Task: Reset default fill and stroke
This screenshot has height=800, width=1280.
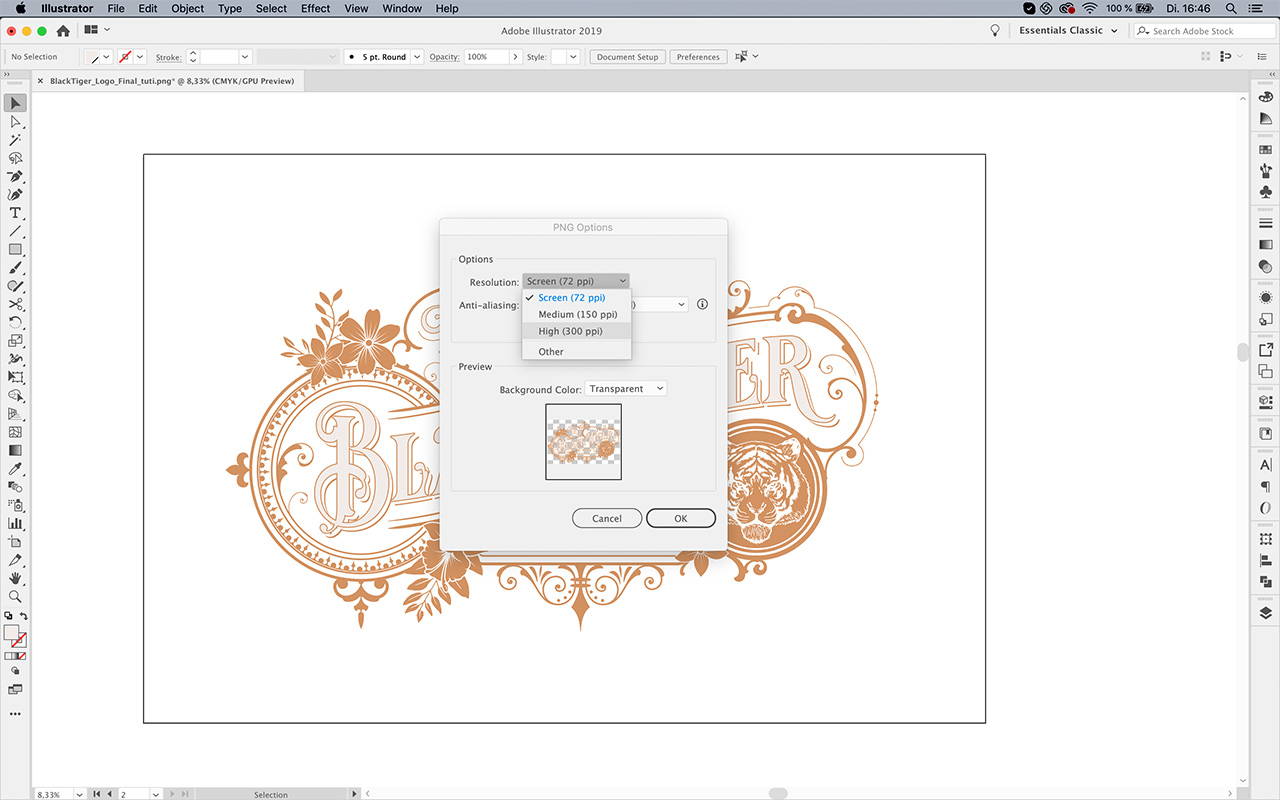Action: coord(8,616)
